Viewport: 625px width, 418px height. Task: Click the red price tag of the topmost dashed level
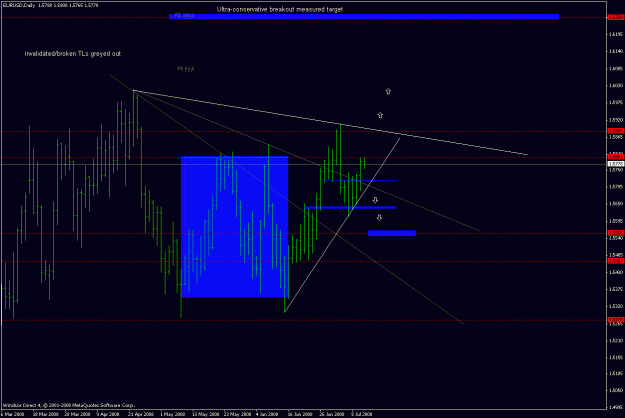615,17
